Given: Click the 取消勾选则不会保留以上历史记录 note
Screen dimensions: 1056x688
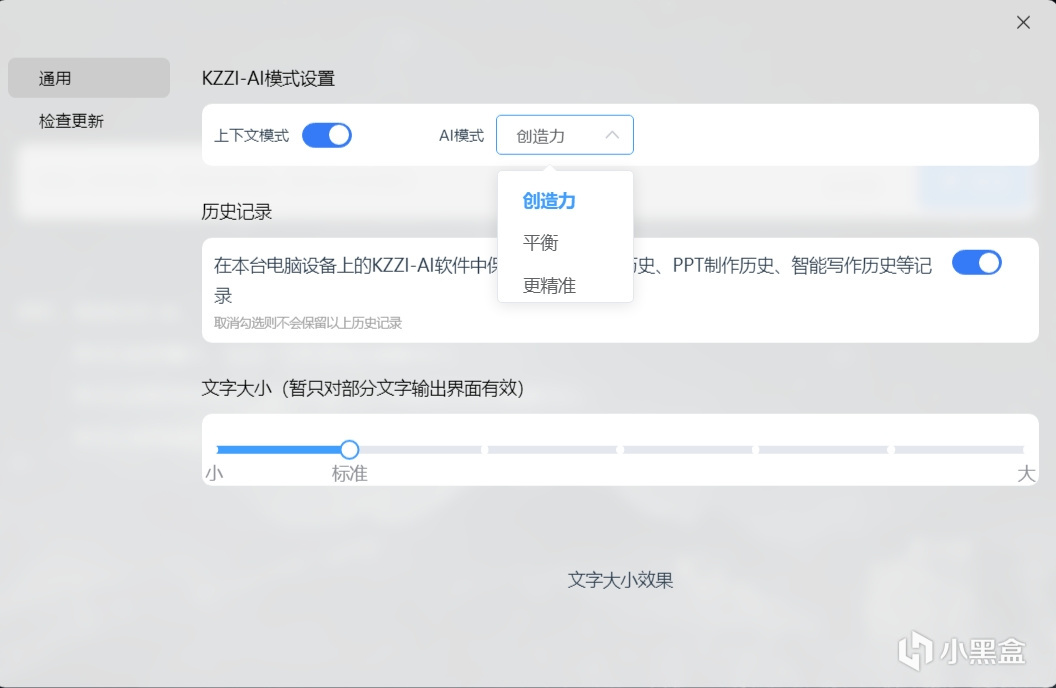Looking at the screenshot, I should coord(308,323).
